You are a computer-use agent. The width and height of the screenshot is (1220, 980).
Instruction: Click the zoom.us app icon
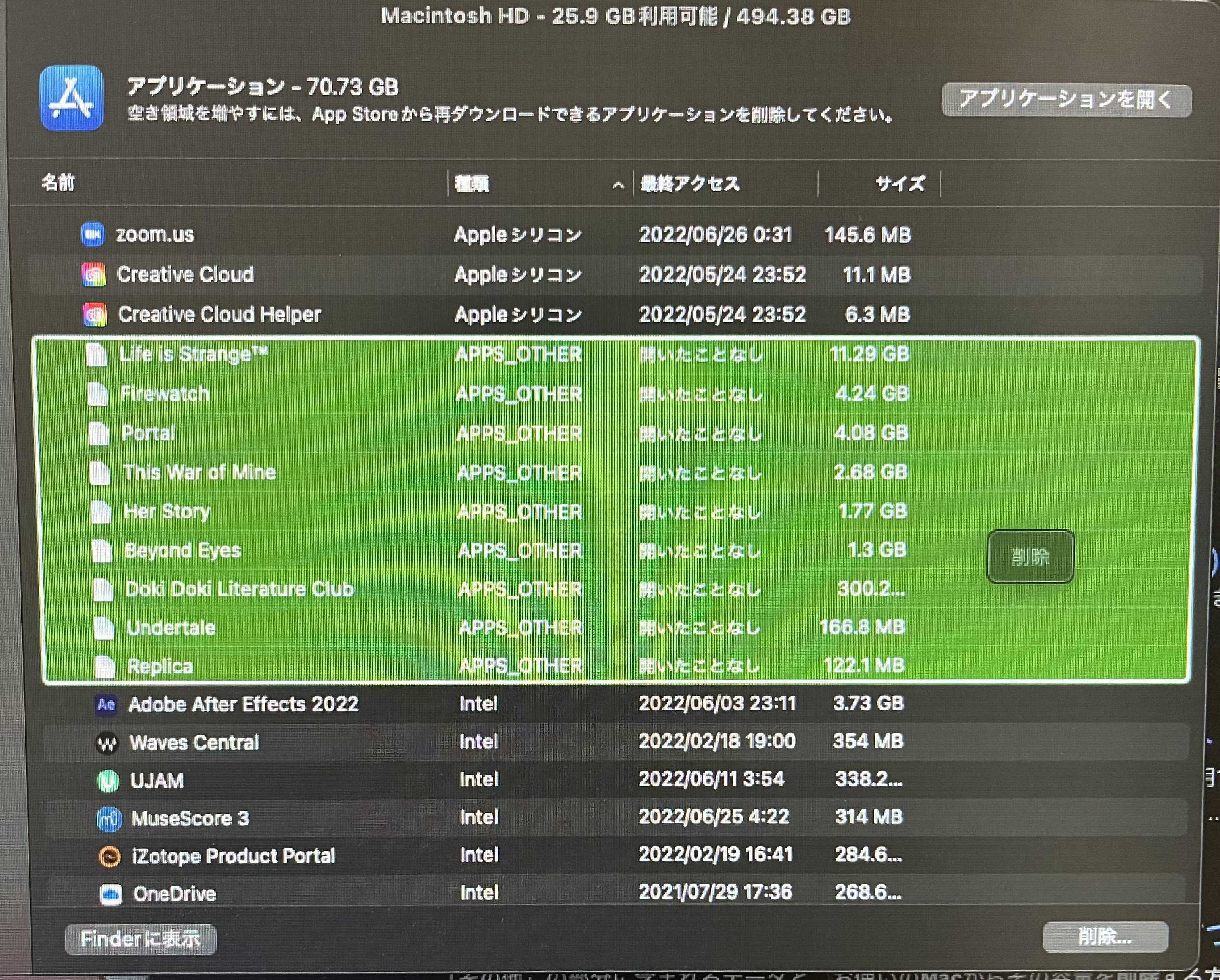92,234
